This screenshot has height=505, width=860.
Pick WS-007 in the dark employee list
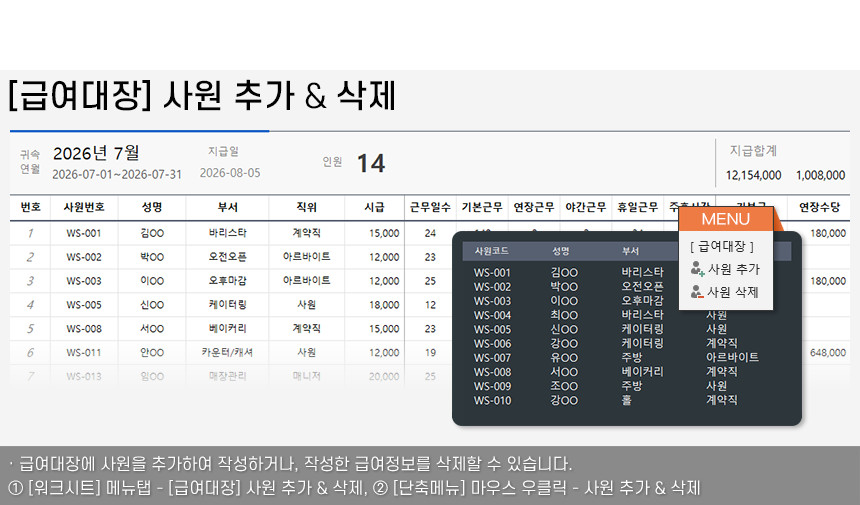[492, 357]
